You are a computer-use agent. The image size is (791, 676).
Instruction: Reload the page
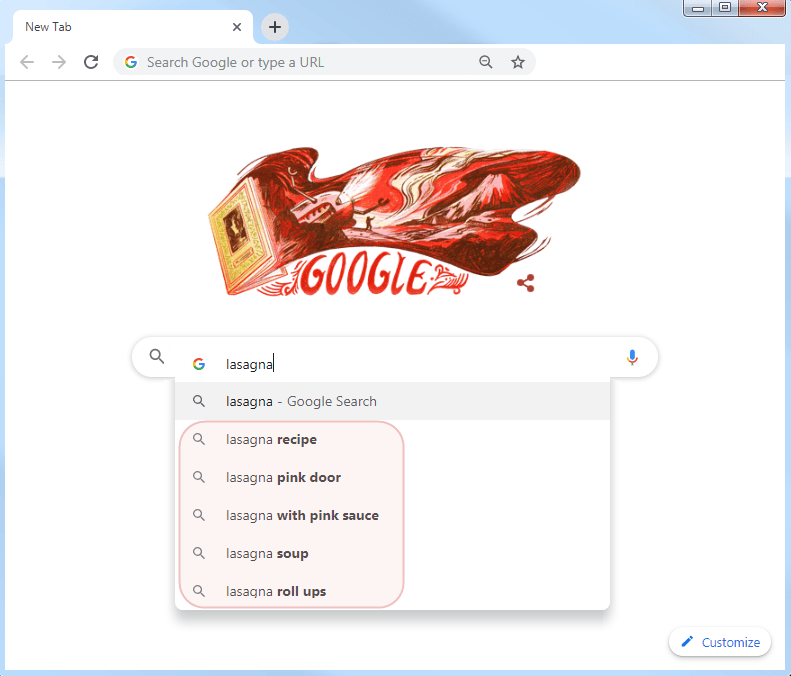click(91, 62)
